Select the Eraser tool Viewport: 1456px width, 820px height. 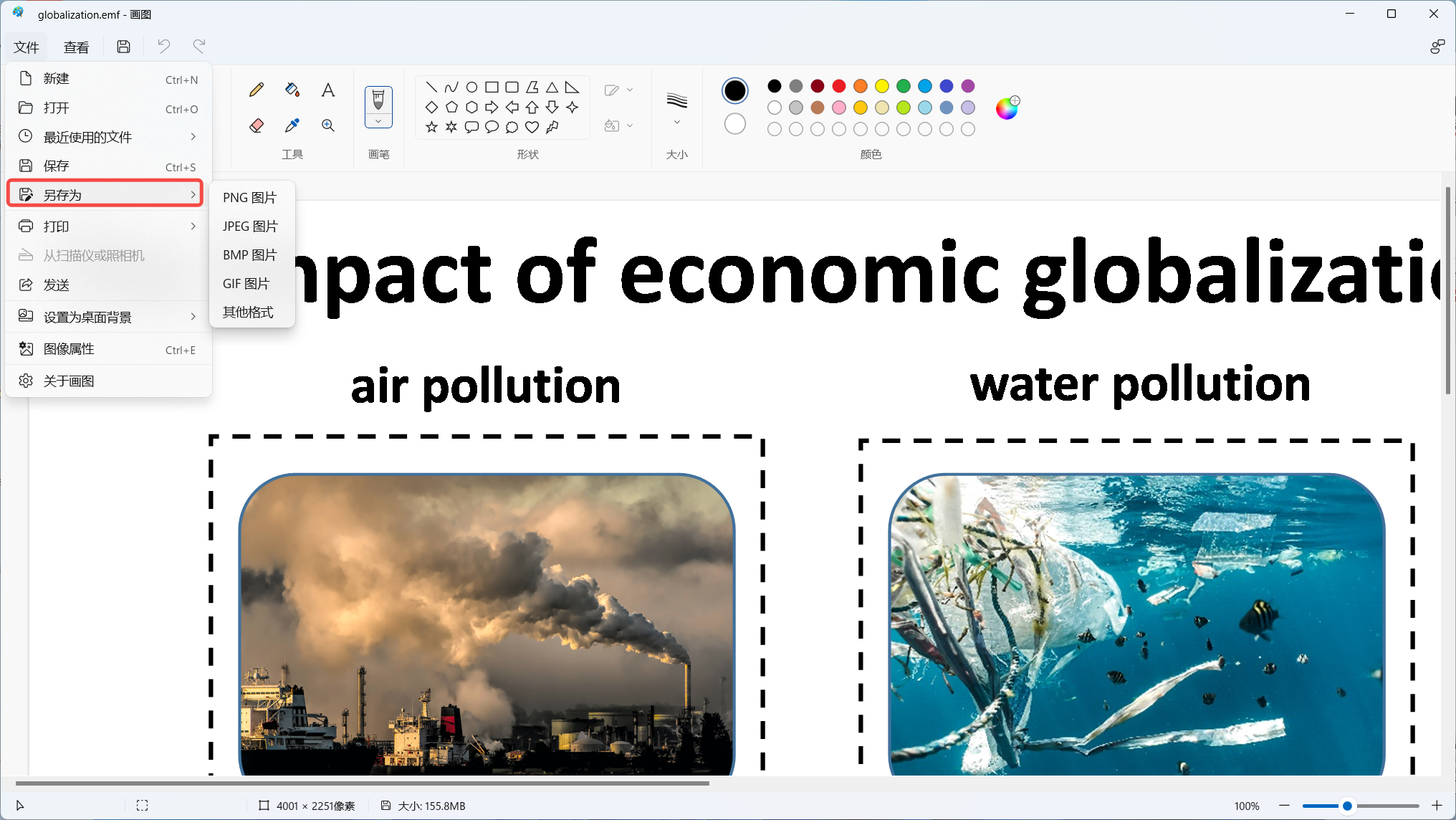click(x=257, y=125)
